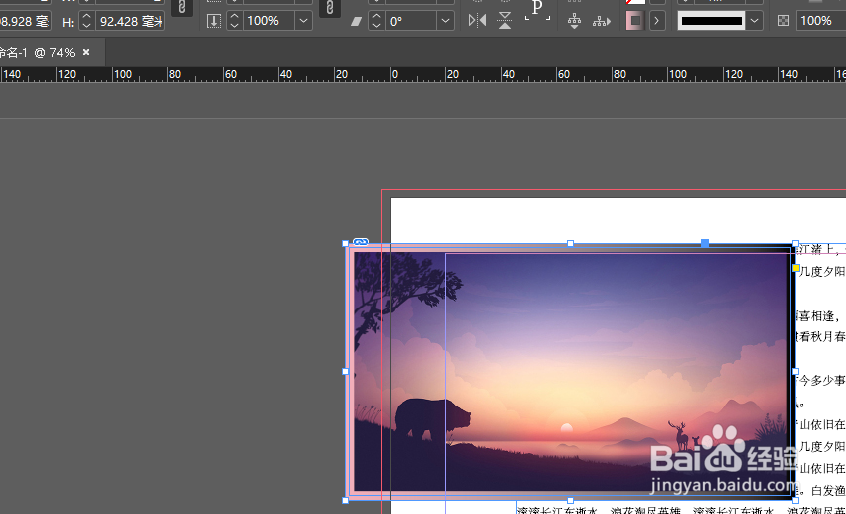Click the text line '喜相逢,'

click(819, 316)
